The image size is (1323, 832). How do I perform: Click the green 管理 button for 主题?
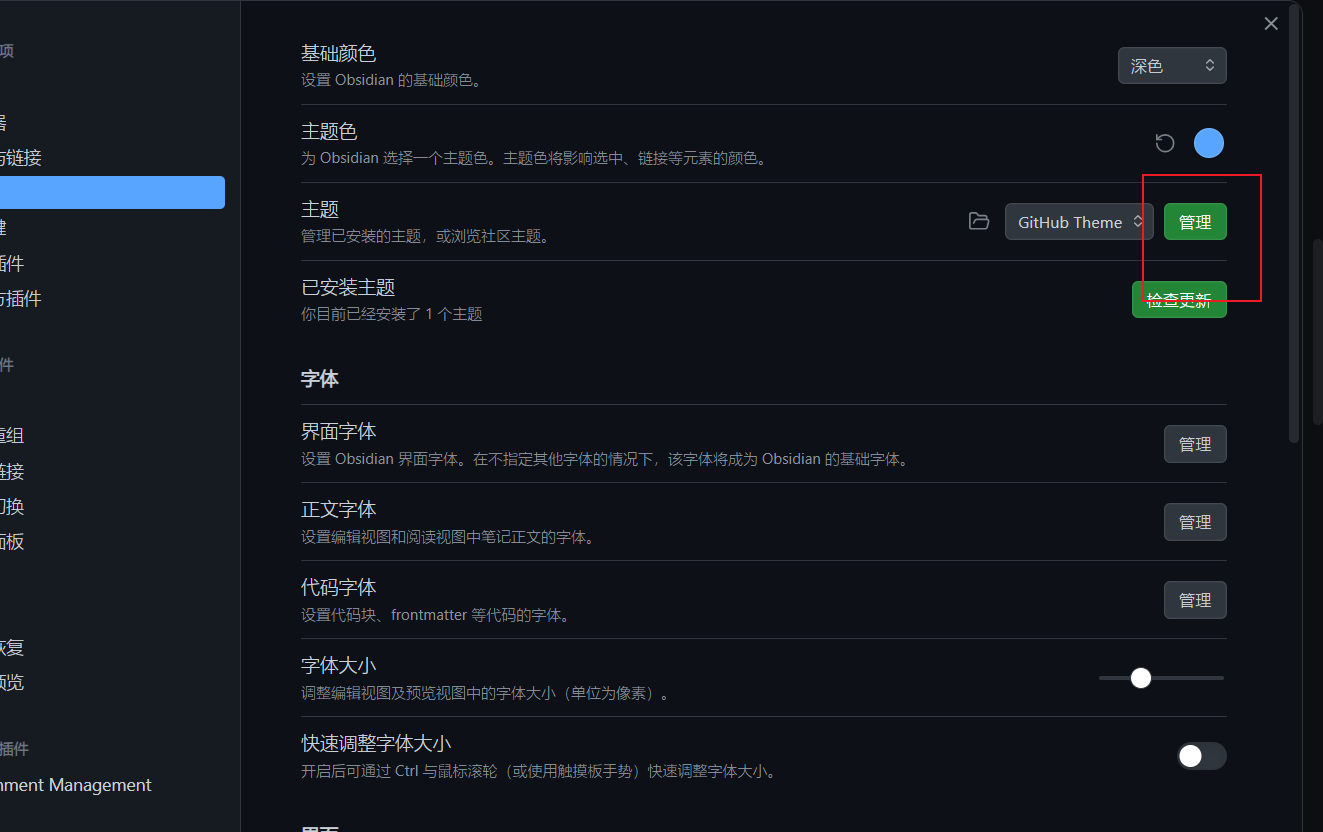click(1195, 222)
